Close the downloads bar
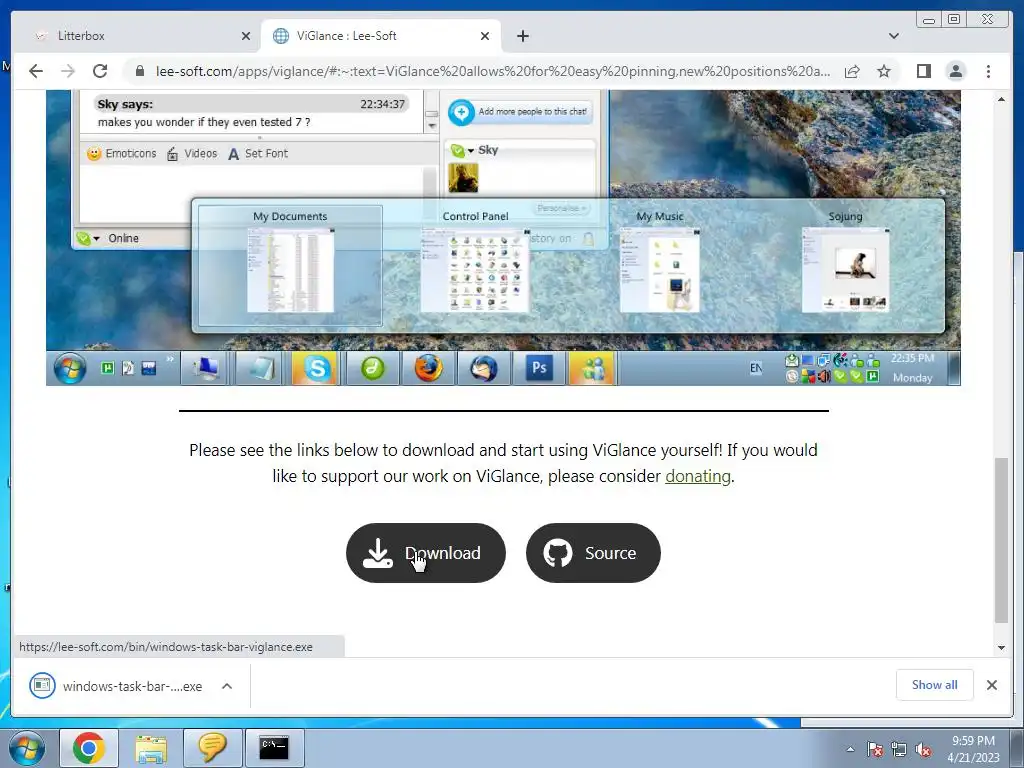 (x=991, y=684)
